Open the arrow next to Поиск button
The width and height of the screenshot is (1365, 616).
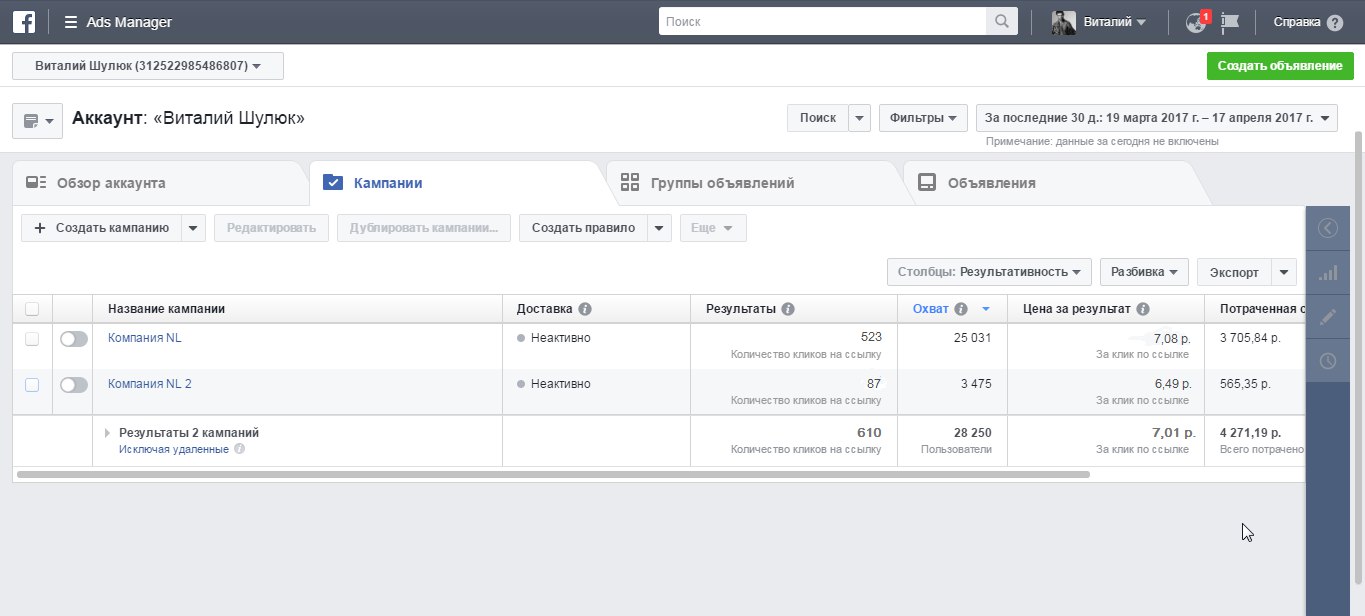860,118
